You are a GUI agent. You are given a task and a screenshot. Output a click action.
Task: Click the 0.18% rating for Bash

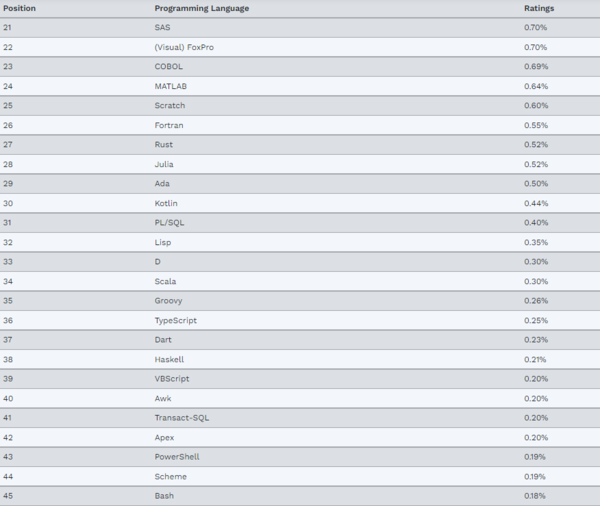(x=535, y=496)
